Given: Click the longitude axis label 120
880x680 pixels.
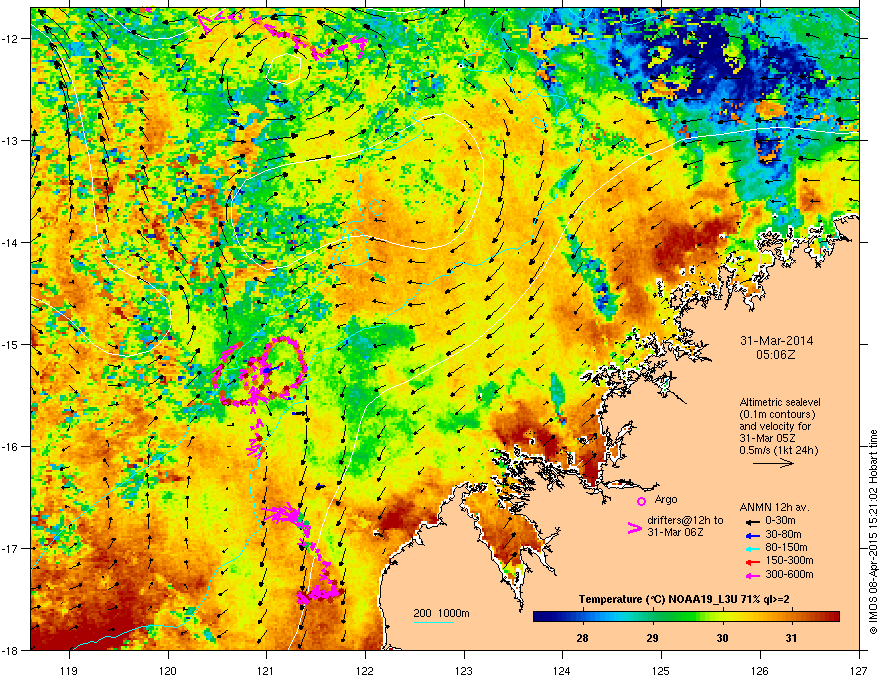Looking at the screenshot, I should [x=168, y=670].
